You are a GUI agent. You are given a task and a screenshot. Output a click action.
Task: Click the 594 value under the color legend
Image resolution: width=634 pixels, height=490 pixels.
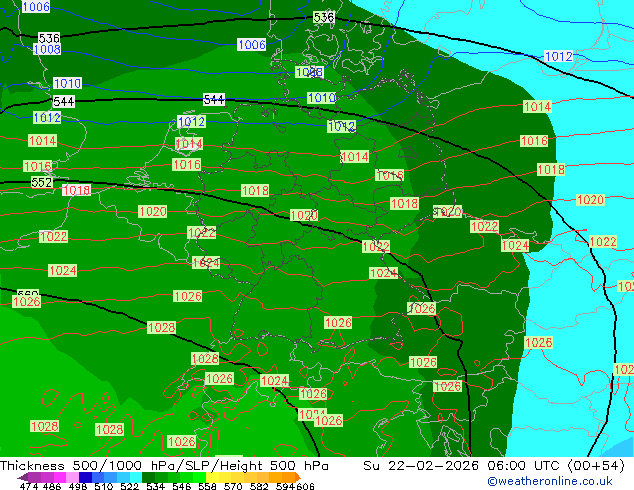285,486
